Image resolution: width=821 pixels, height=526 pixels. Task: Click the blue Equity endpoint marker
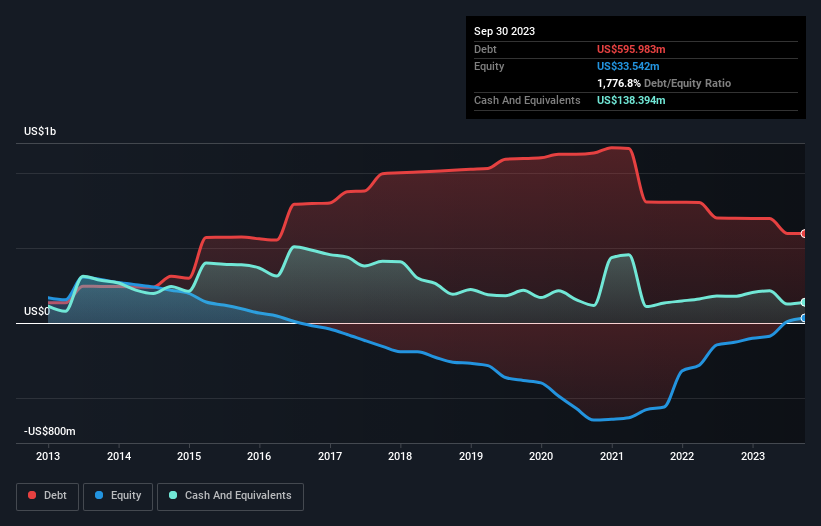click(x=804, y=318)
